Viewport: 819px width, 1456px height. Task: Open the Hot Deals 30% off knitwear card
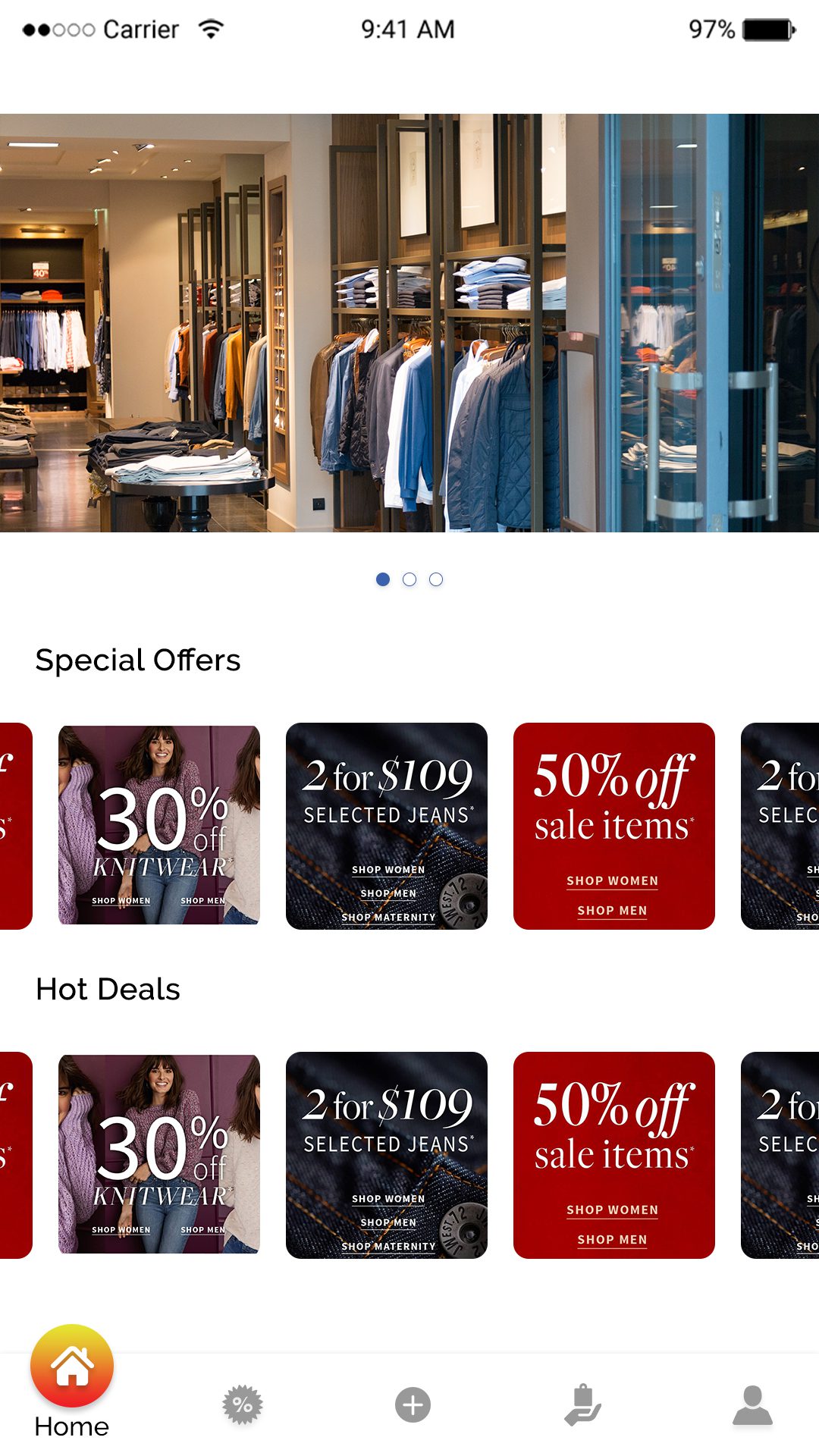coord(159,1155)
